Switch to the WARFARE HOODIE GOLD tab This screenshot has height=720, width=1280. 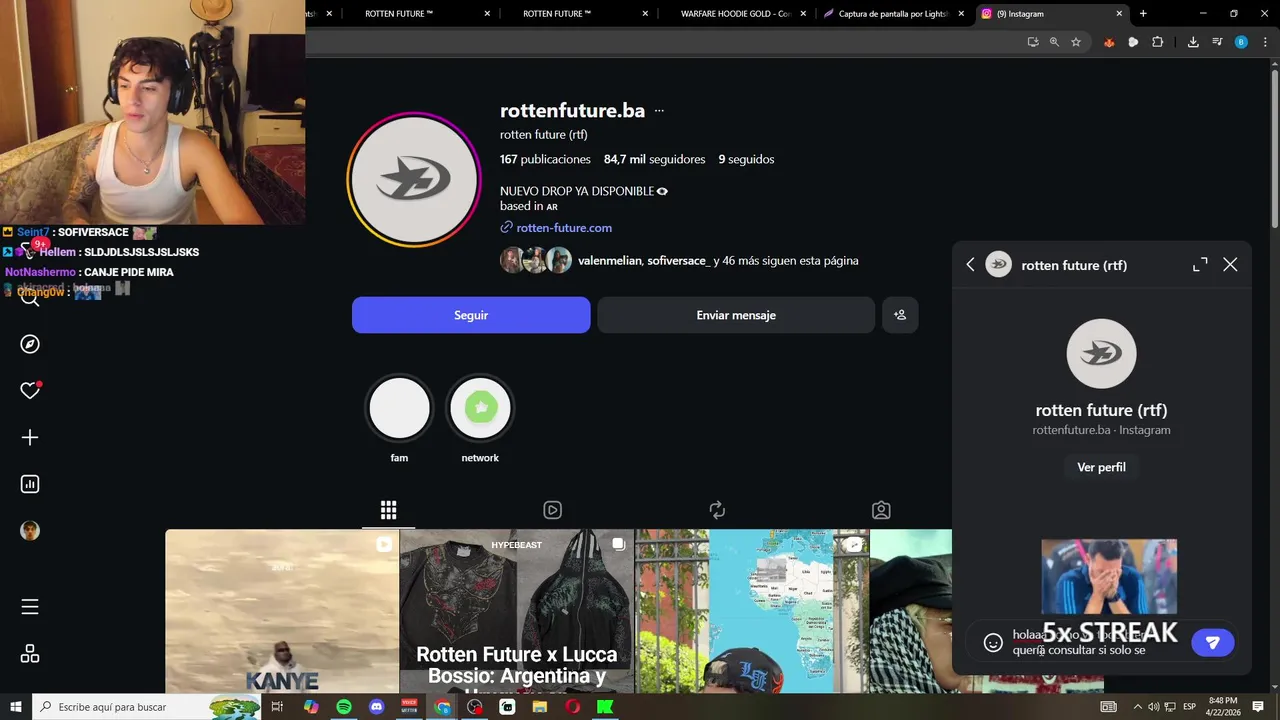tap(735, 14)
